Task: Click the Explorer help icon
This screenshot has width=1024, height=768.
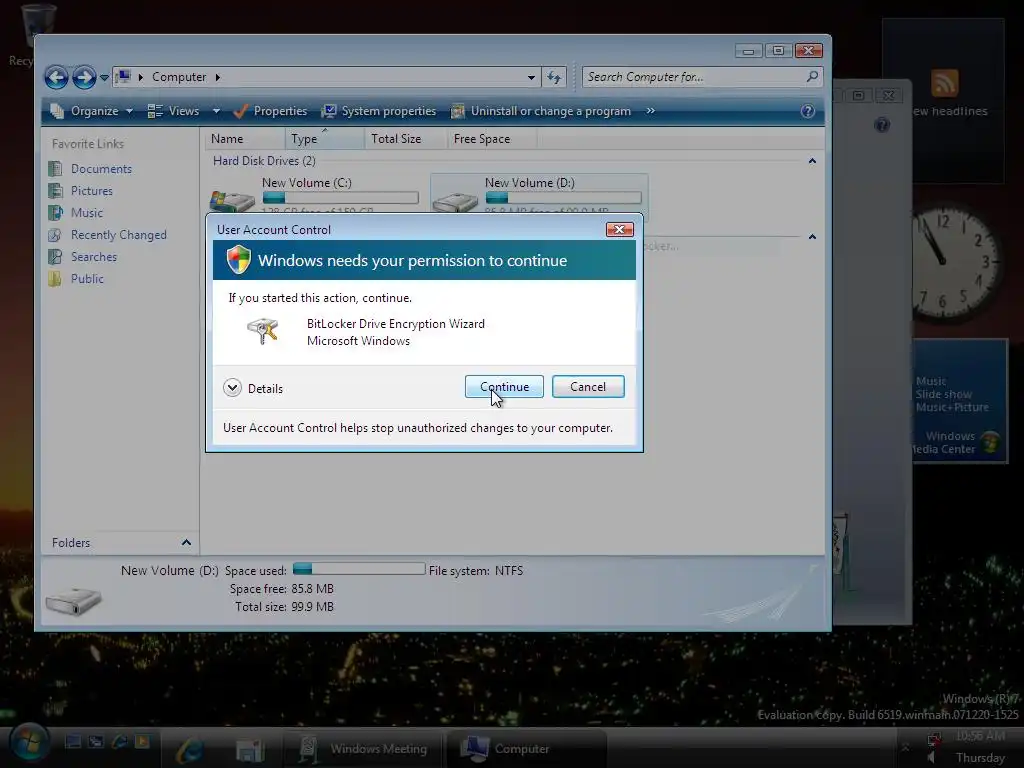Action: pos(808,111)
